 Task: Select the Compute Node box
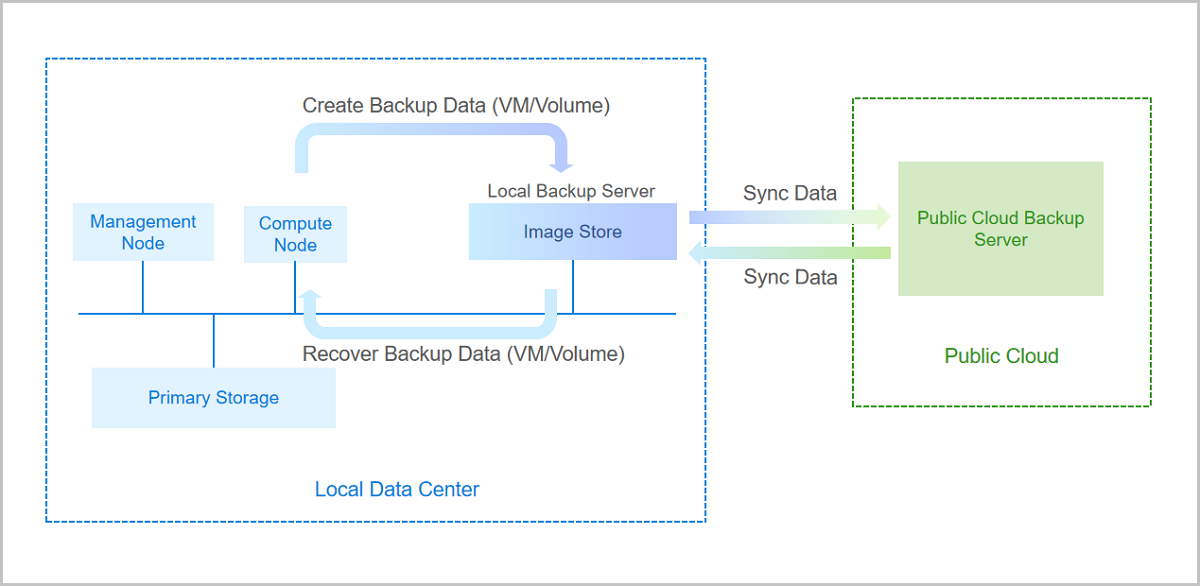pos(295,235)
